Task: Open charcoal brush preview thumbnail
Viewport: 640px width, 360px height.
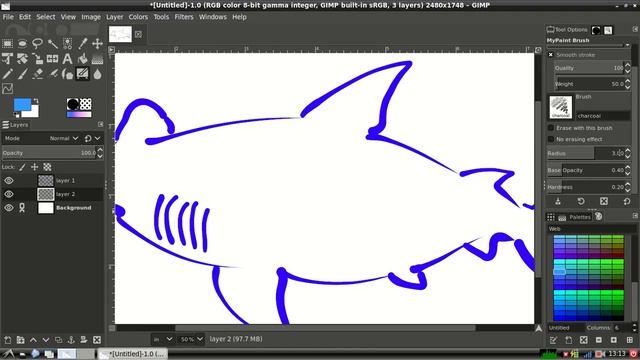Action: click(561, 107)
